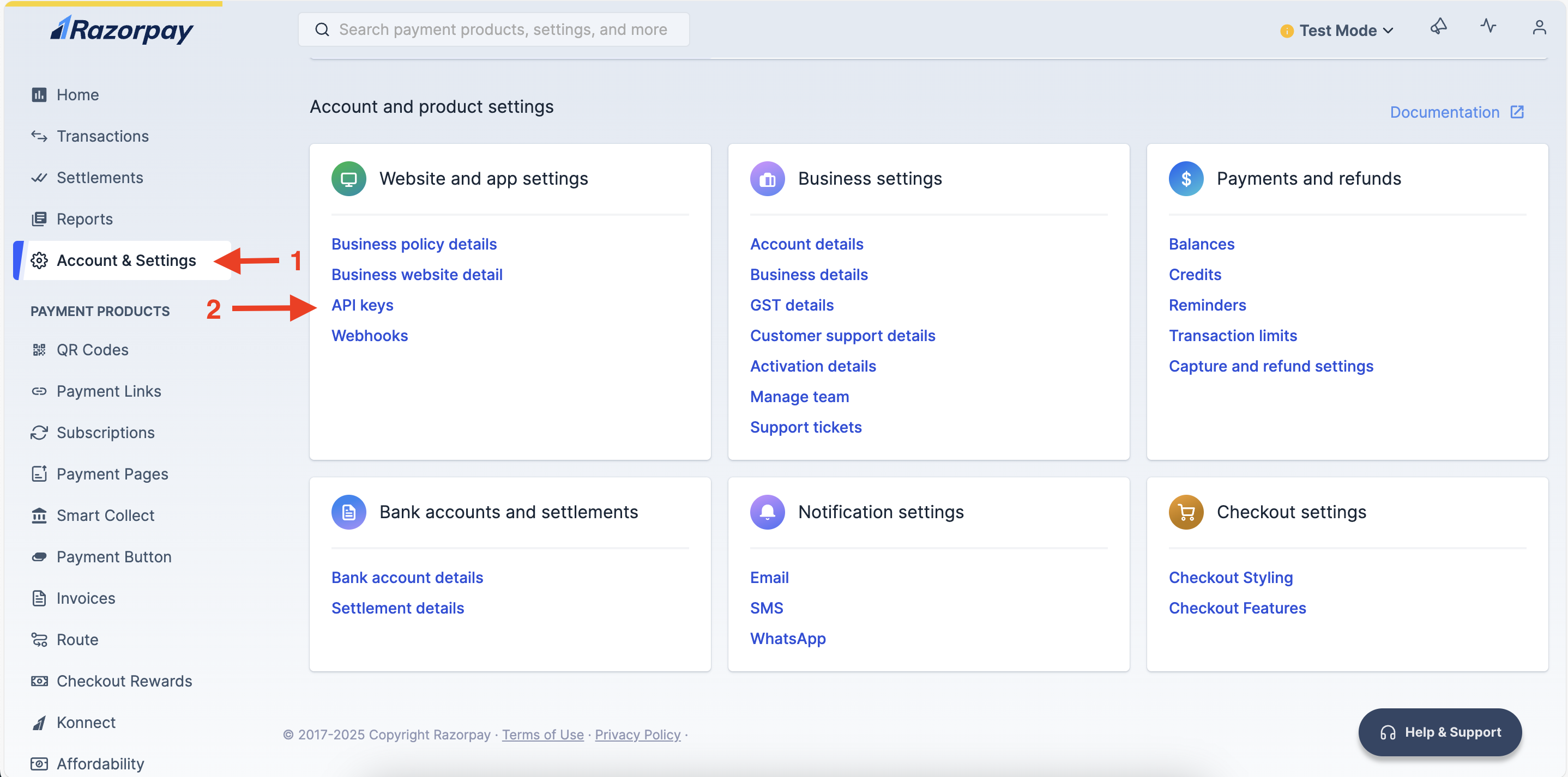Open the API keys link
Viewport: 1568px width, 777px height.
point(362,305)
